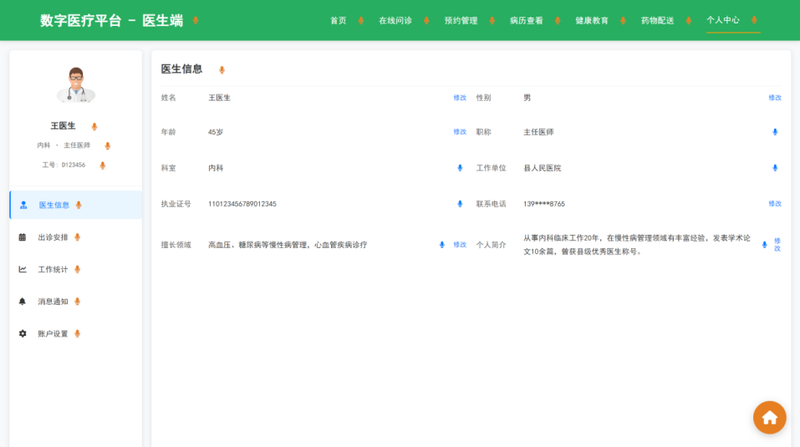Click 修改 link for 联系电话
800x447 pixels.
coord(775,204)
